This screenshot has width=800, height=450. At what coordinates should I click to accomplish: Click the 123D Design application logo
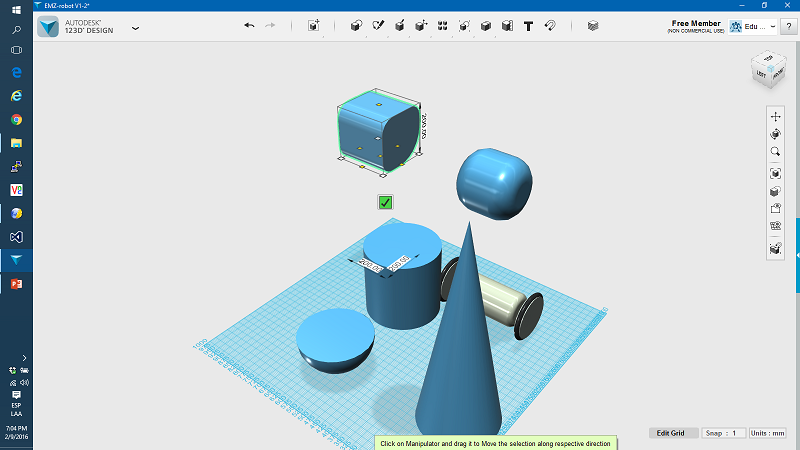pyautogui.click(x=48, y=27)
